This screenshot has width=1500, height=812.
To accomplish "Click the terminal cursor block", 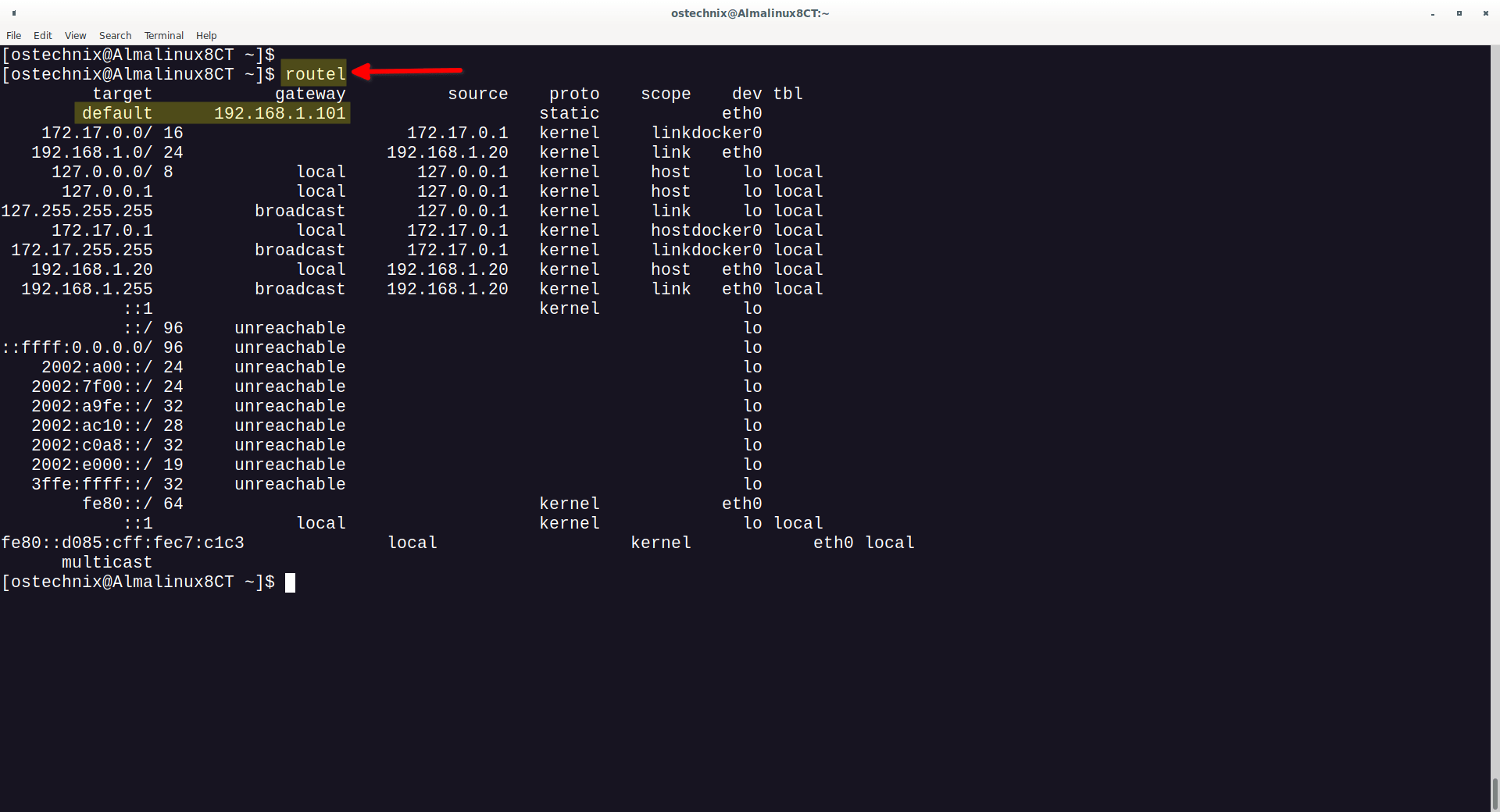I will coord(291,582).
